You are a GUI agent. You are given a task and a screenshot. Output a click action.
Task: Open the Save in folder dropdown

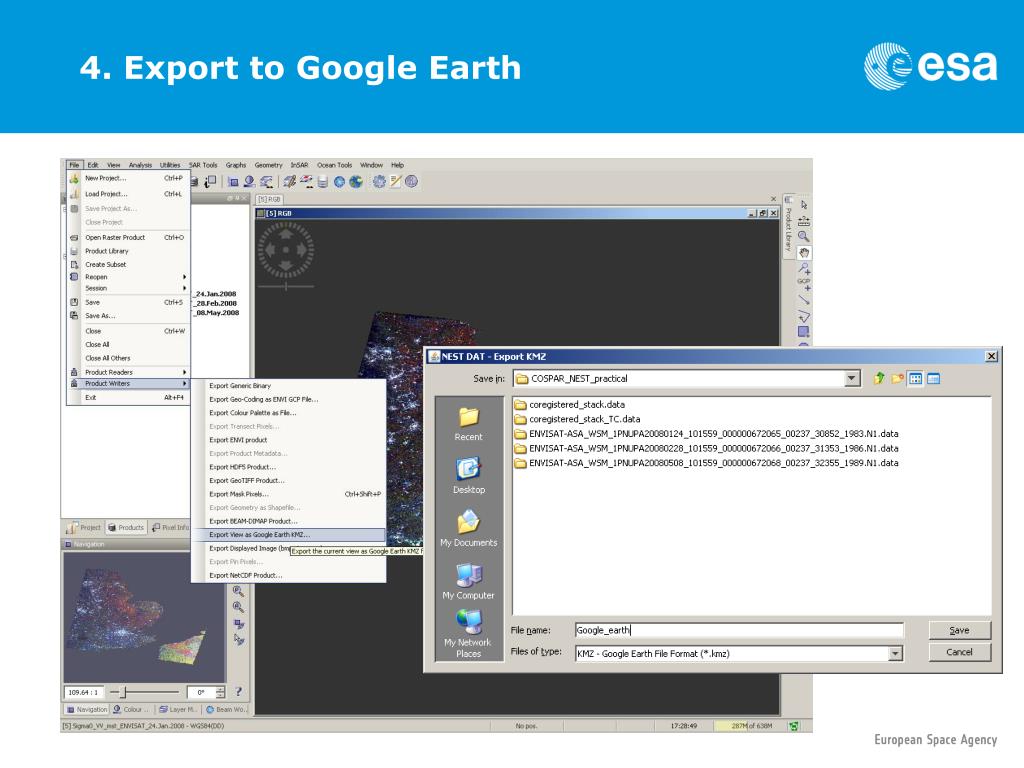(x=852, y=378)
